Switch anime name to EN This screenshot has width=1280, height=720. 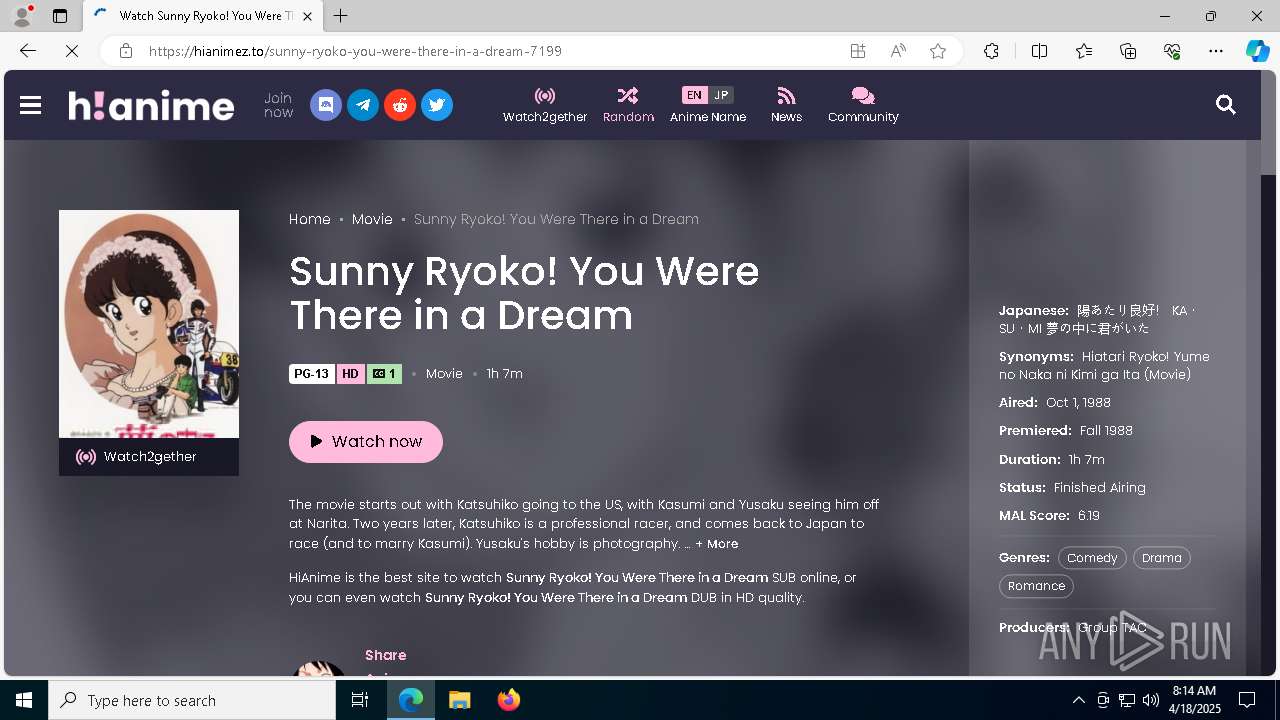[x=694, y=95]
